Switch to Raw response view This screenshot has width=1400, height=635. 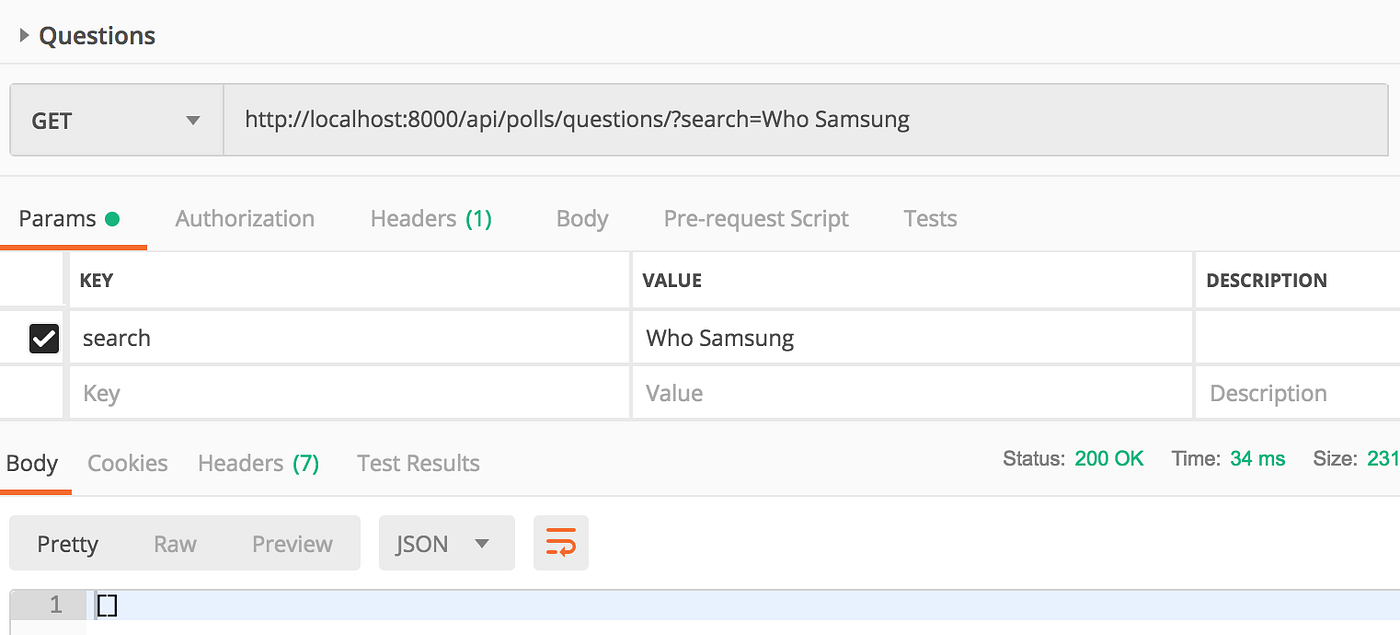(175, 543)
